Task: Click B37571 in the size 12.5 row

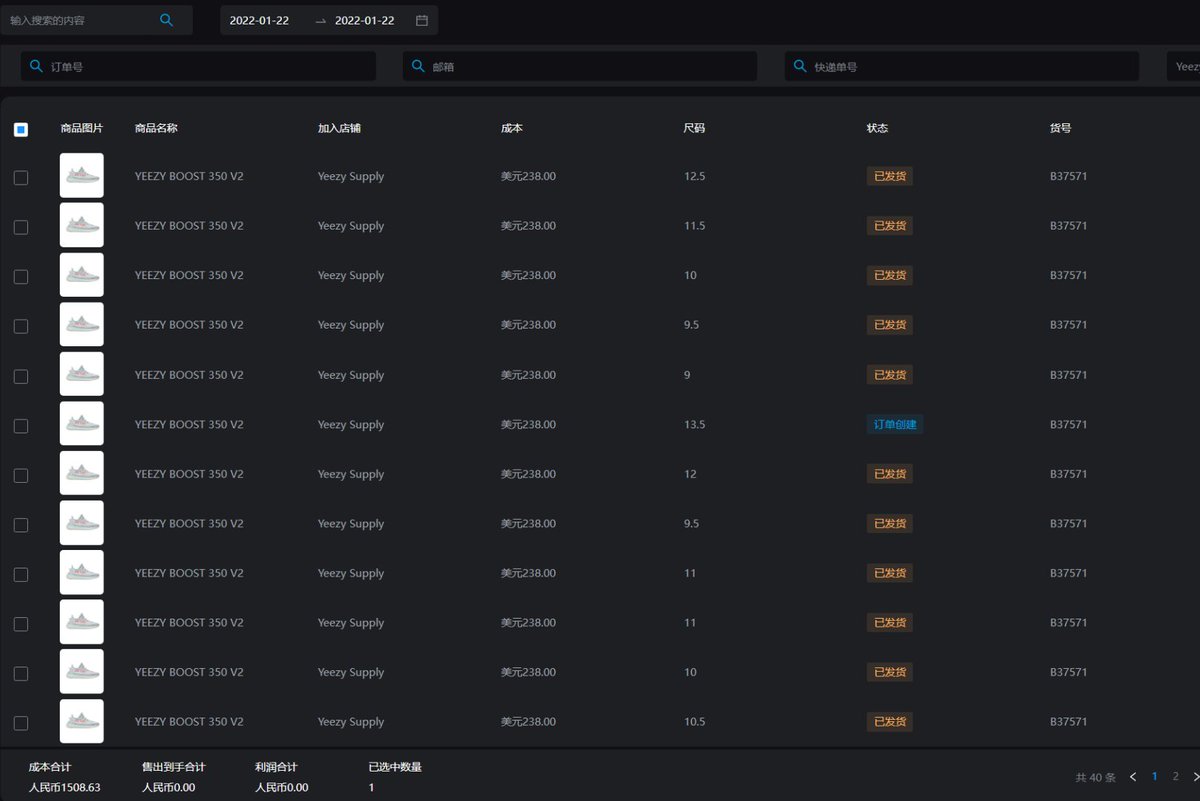Action: (1068, 176)
